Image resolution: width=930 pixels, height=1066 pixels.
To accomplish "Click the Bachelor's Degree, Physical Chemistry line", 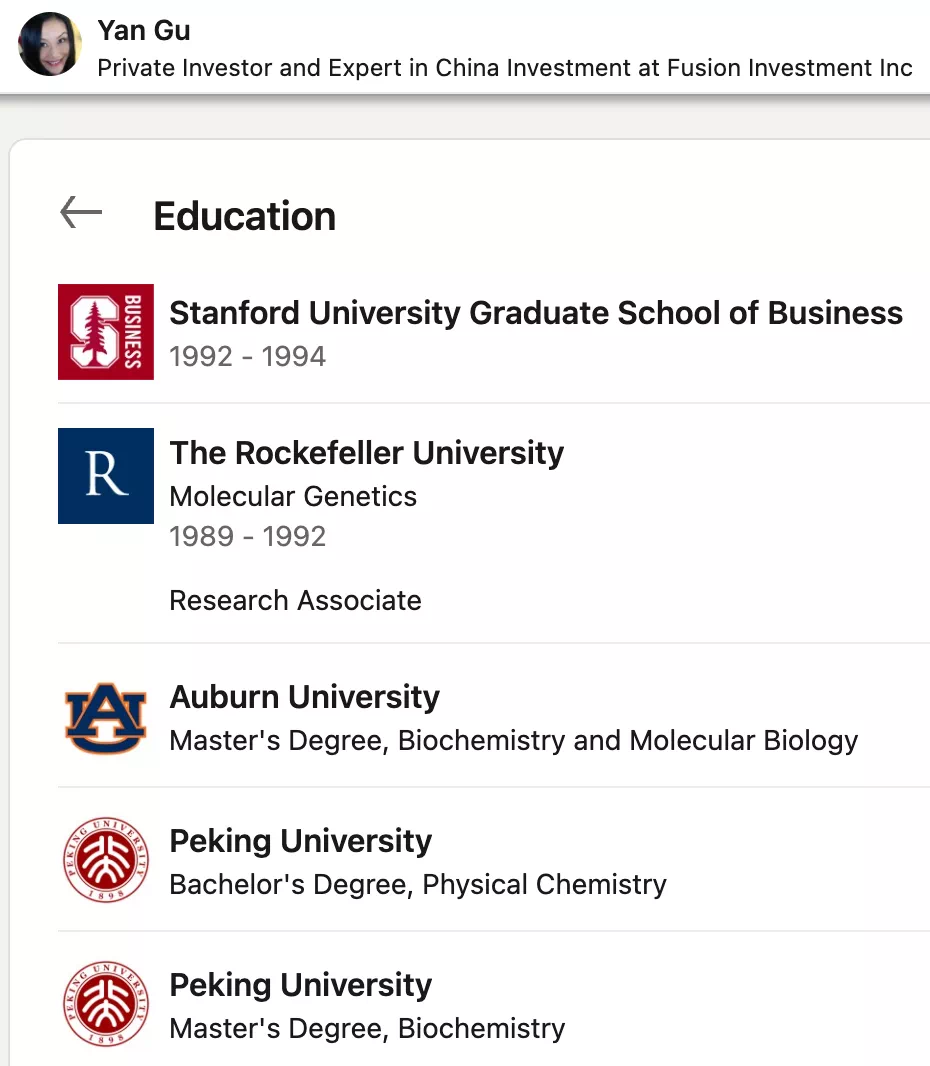I will (418, 884).
